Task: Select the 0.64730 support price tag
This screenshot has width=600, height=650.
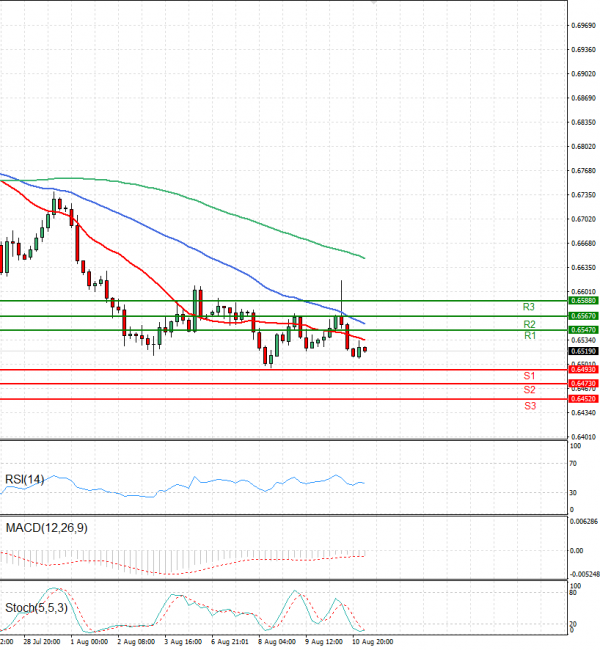Action: pyautogui.click(x=583, y=384)
